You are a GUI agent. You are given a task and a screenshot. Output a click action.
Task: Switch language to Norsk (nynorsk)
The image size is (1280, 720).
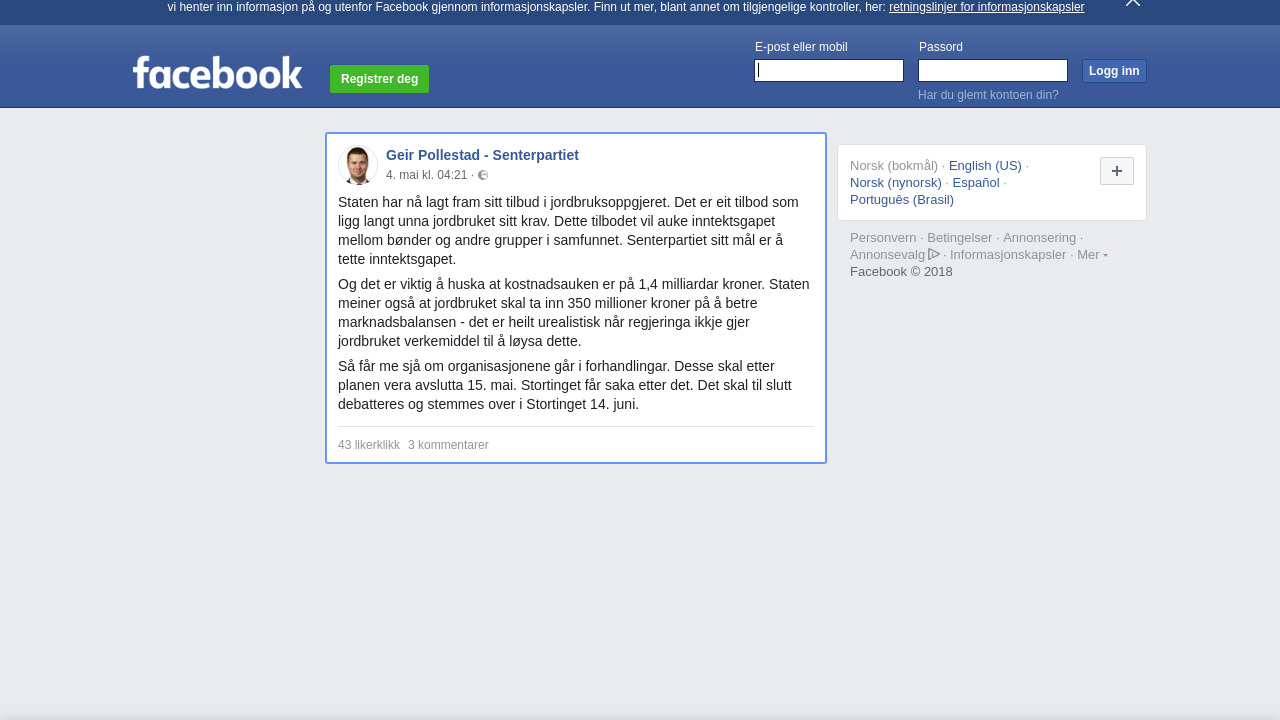pos(896,183)
